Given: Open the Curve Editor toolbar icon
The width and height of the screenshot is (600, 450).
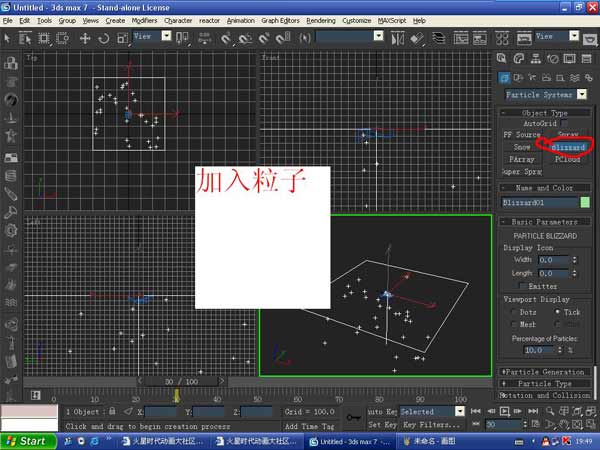Looking at the screenshot, I should 461,38.
